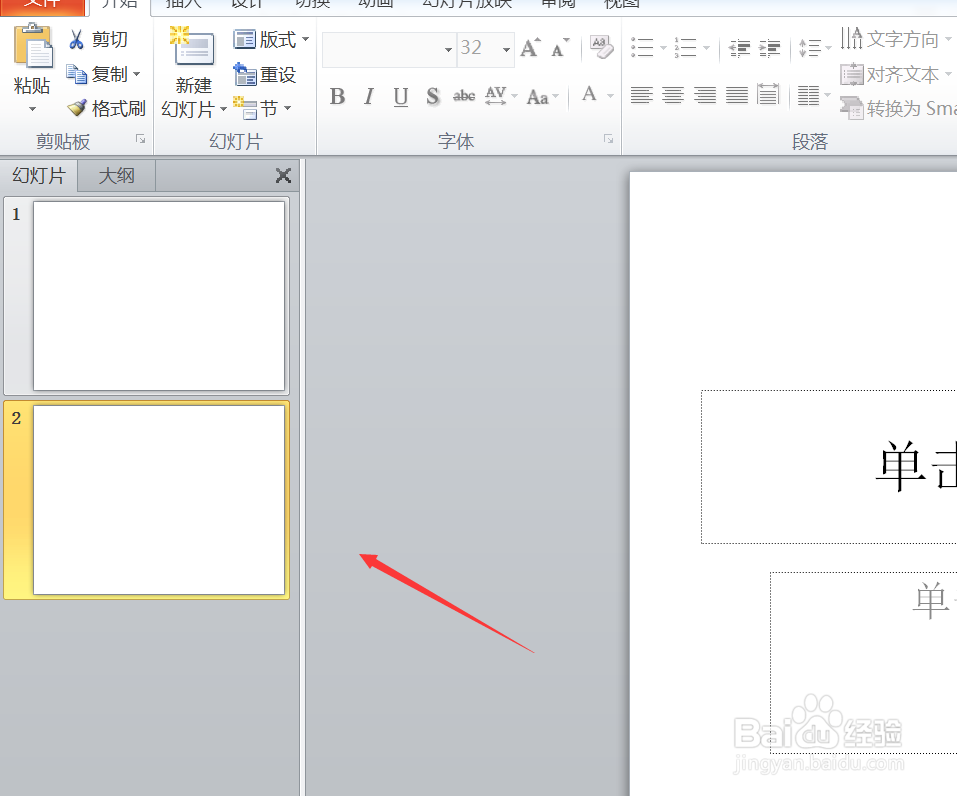Toggle Align Text Left
Viewport: 957px width, 796px height.
pyautogui.click(x=641, y=95)
